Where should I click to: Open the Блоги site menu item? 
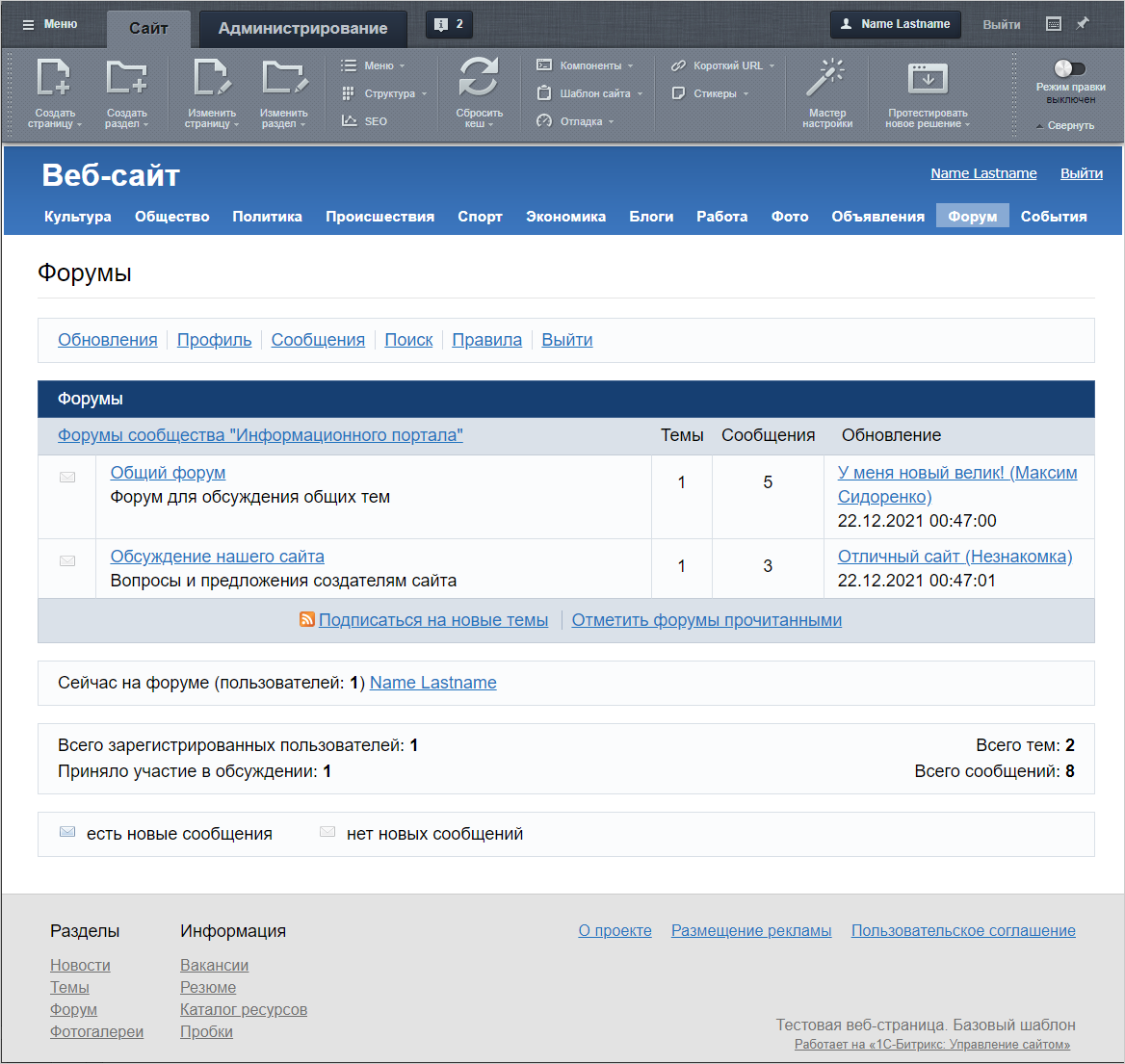651,217
